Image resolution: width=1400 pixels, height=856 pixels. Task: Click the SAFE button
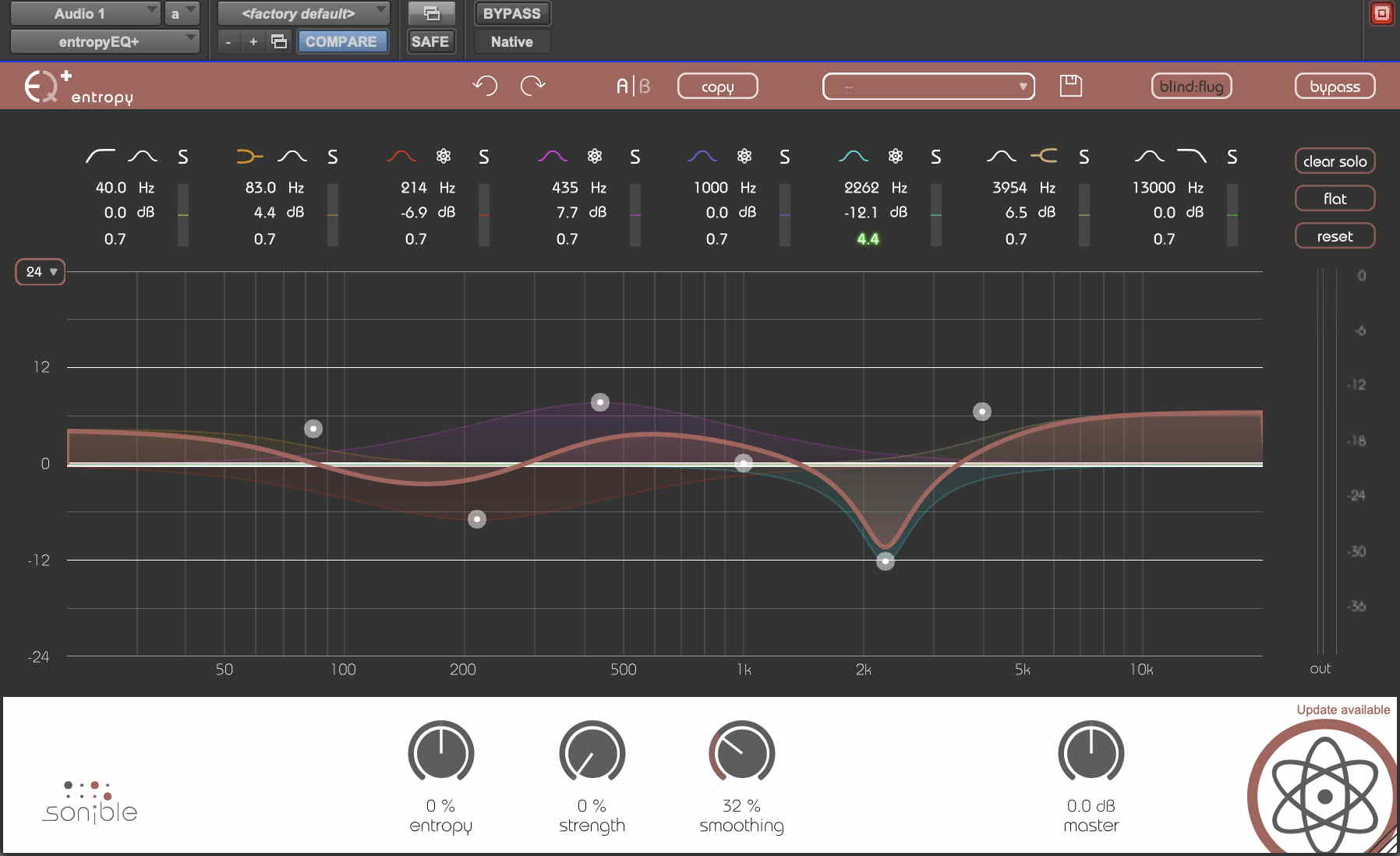coord(430,41)
